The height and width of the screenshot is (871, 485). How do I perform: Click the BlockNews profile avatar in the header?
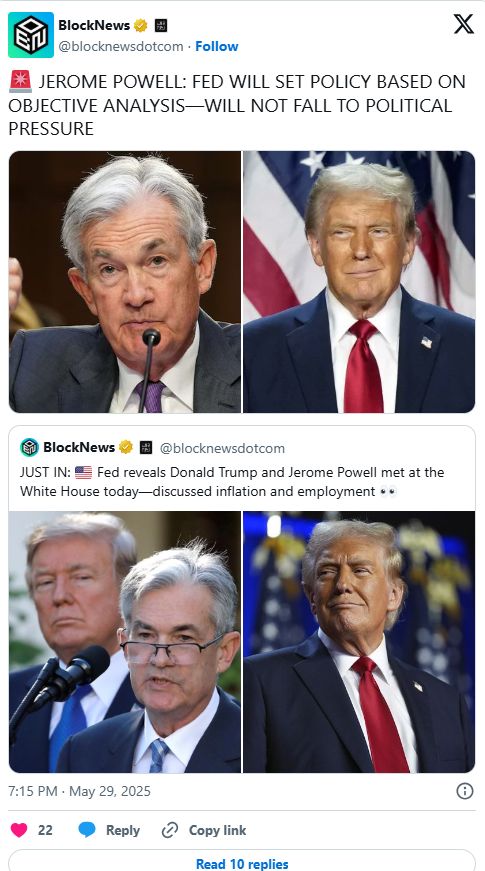click(x=31, y=35)
